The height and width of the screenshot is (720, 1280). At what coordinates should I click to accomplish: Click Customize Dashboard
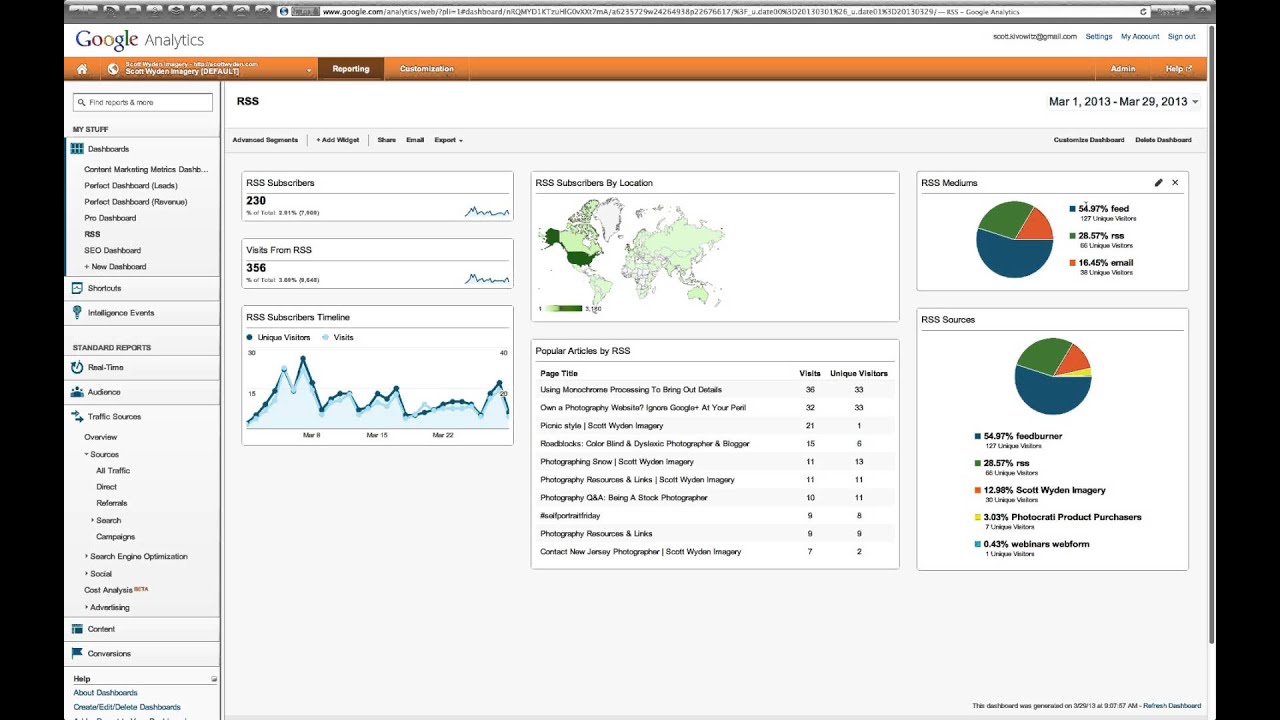tap(1089, 140)
